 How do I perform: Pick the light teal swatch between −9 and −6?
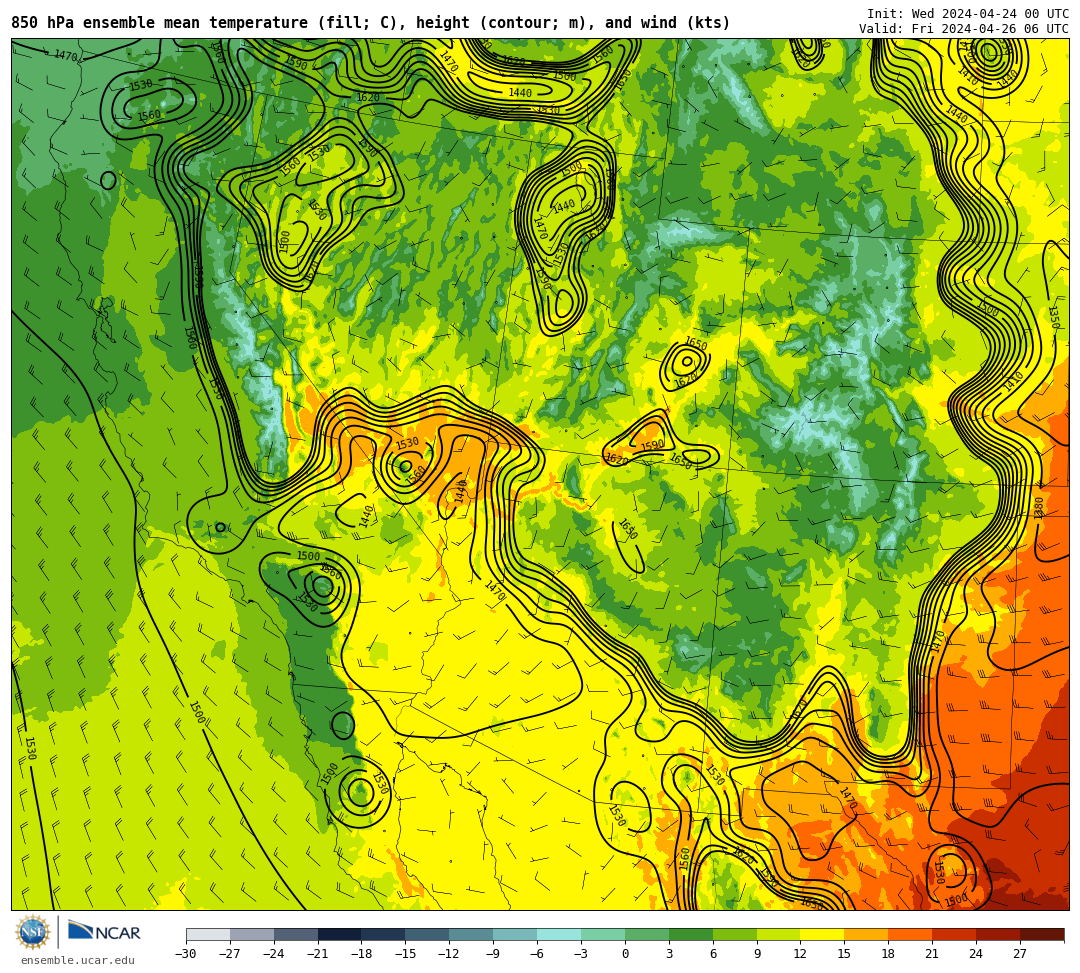[x=515, y=934]
